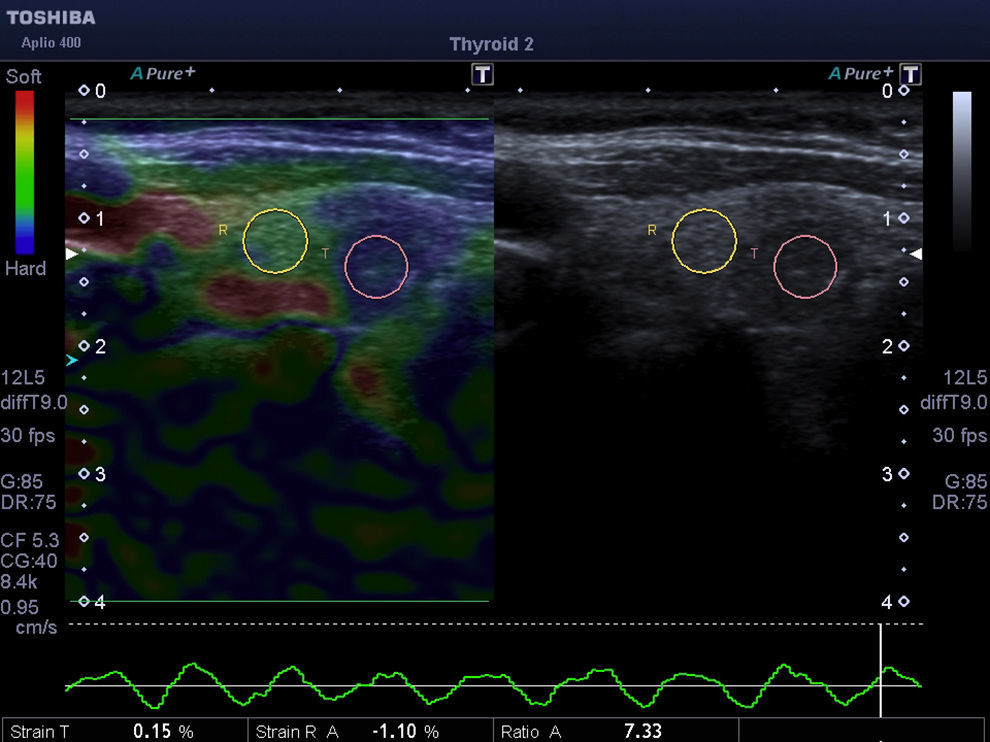Click the Ratio A 7.33 field
Image resolution: width=990 pixels, height=742 pixels.
point(616,732)
